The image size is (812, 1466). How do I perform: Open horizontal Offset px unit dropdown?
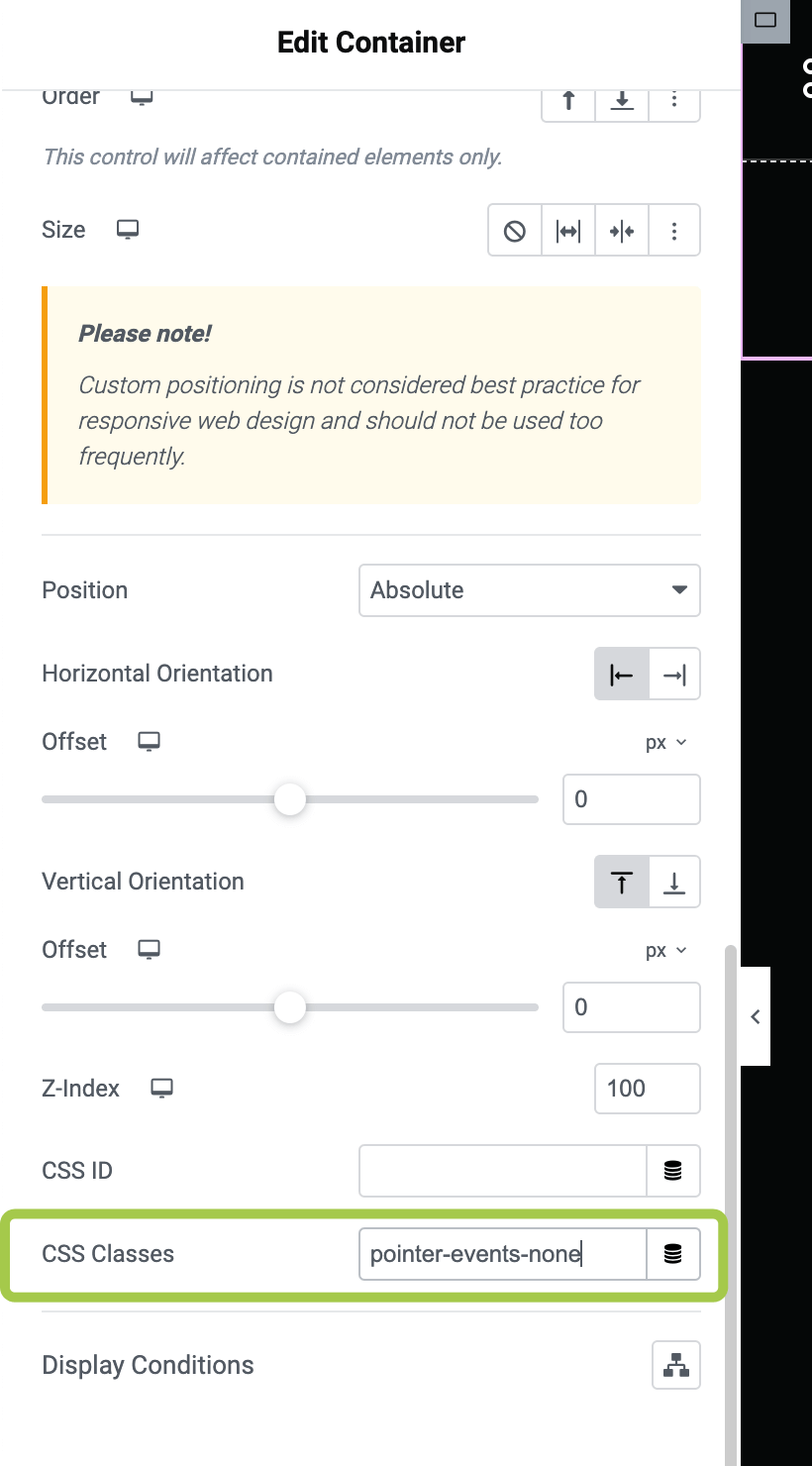665,742
